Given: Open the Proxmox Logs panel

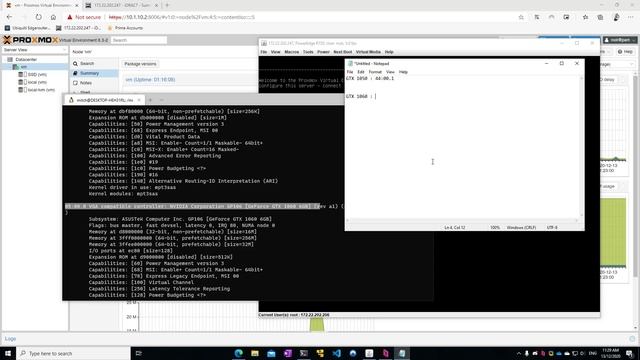Looking at the screenshot, I should coord(10,339).
